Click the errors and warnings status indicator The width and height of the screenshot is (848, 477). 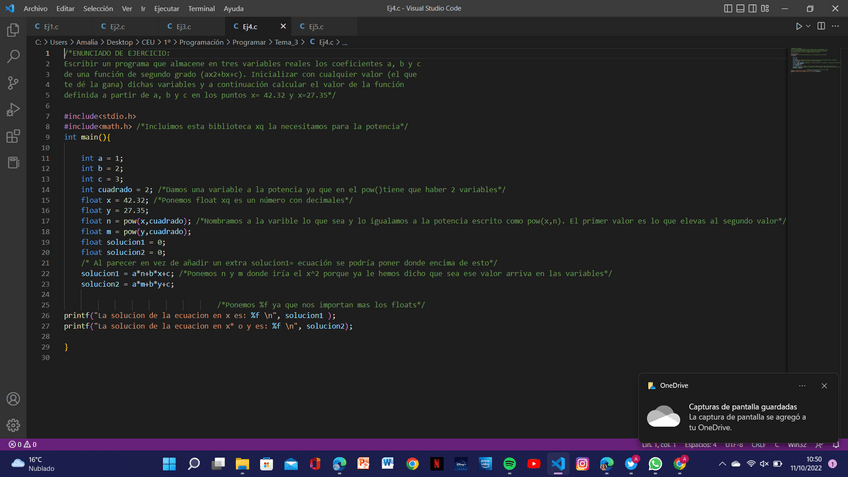[x=22, y=444]
